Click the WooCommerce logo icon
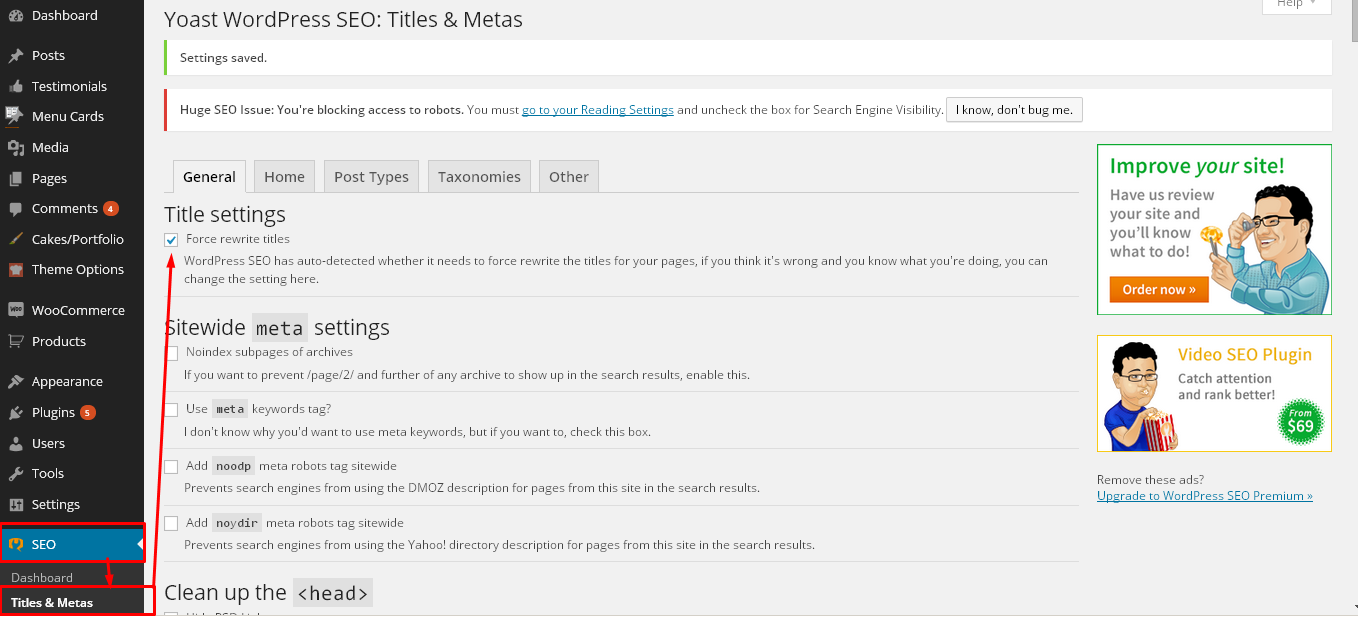Image resolution: width=1358 pixels, height=617 pixels. [15, 311]
